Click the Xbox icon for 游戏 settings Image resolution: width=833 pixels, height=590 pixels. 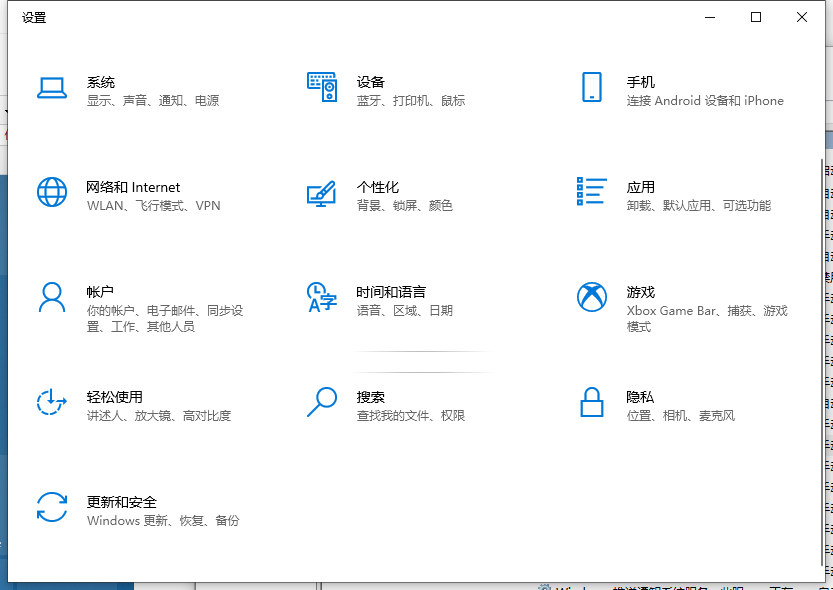591,298
